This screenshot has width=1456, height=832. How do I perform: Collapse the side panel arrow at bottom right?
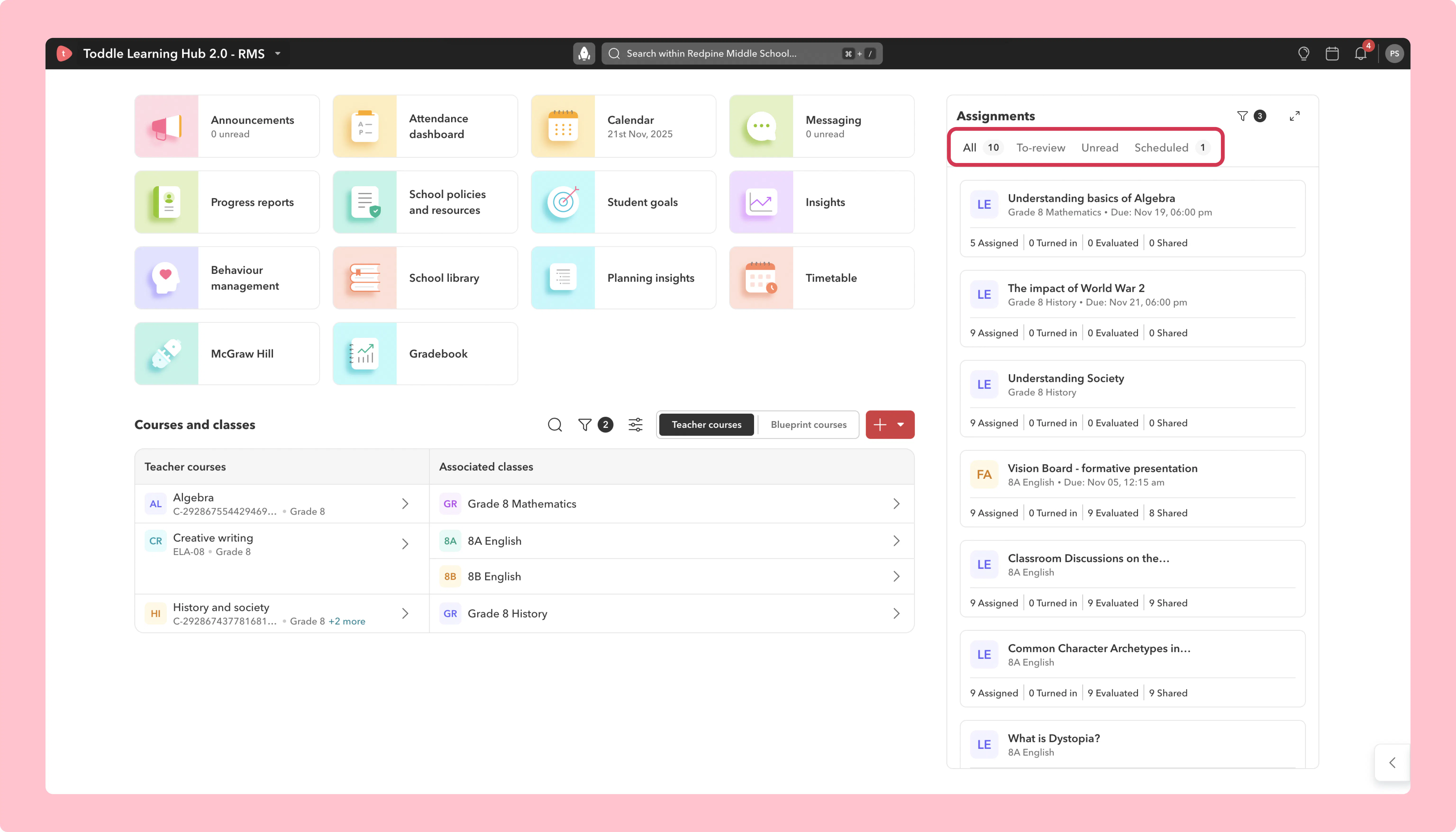click(x=1392, y=762)
